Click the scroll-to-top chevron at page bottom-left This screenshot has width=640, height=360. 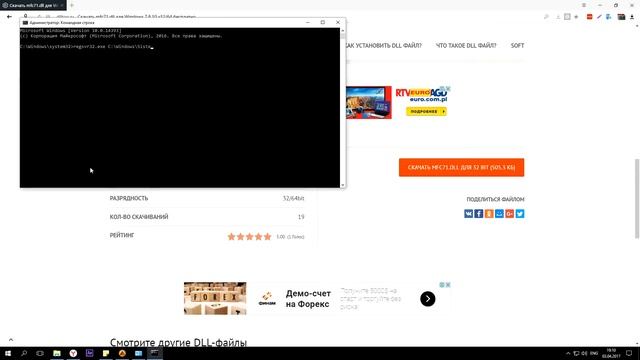pyautogui.click(x=11, y=340)
